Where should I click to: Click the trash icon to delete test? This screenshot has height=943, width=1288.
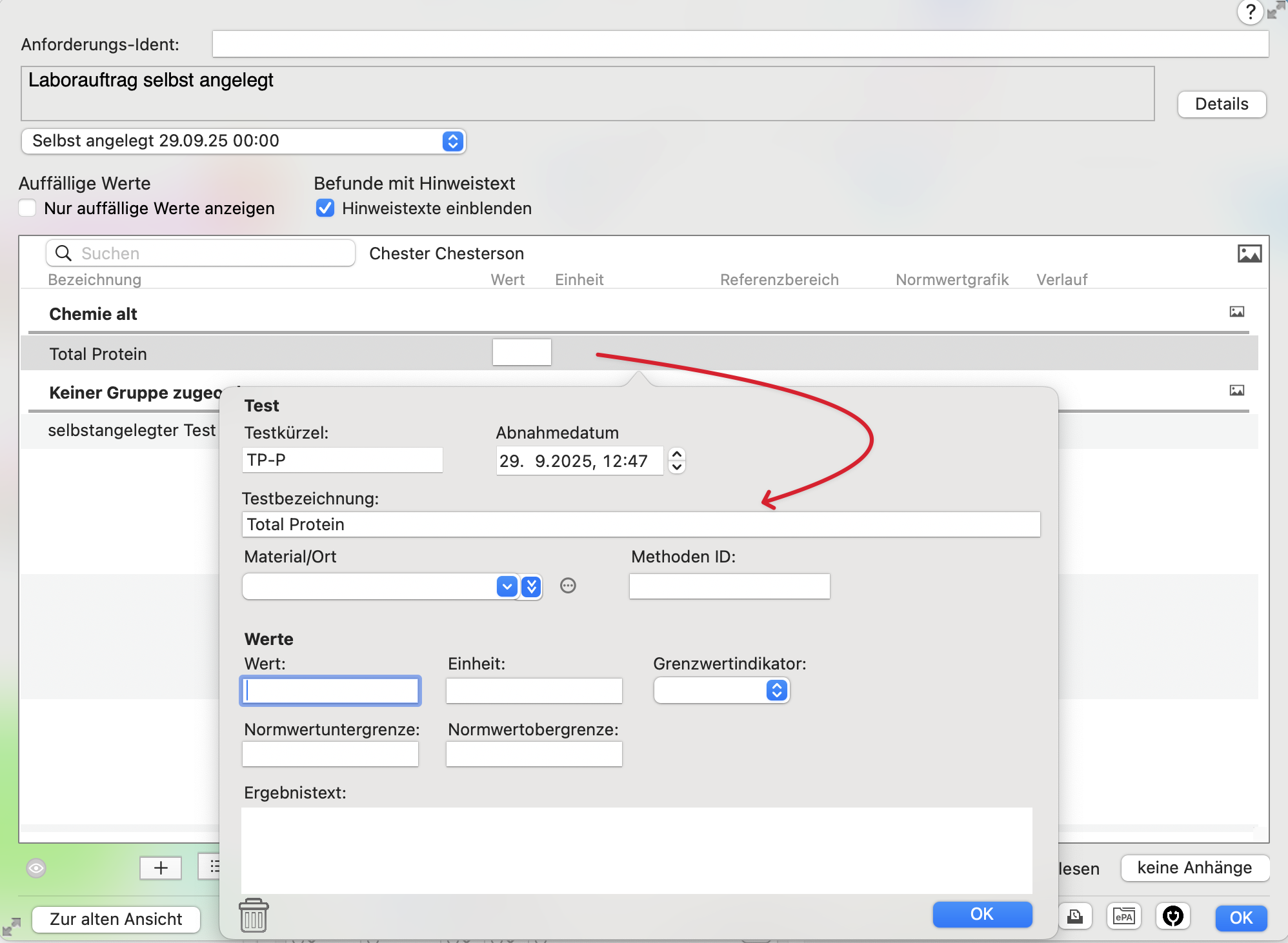point(254,916)
